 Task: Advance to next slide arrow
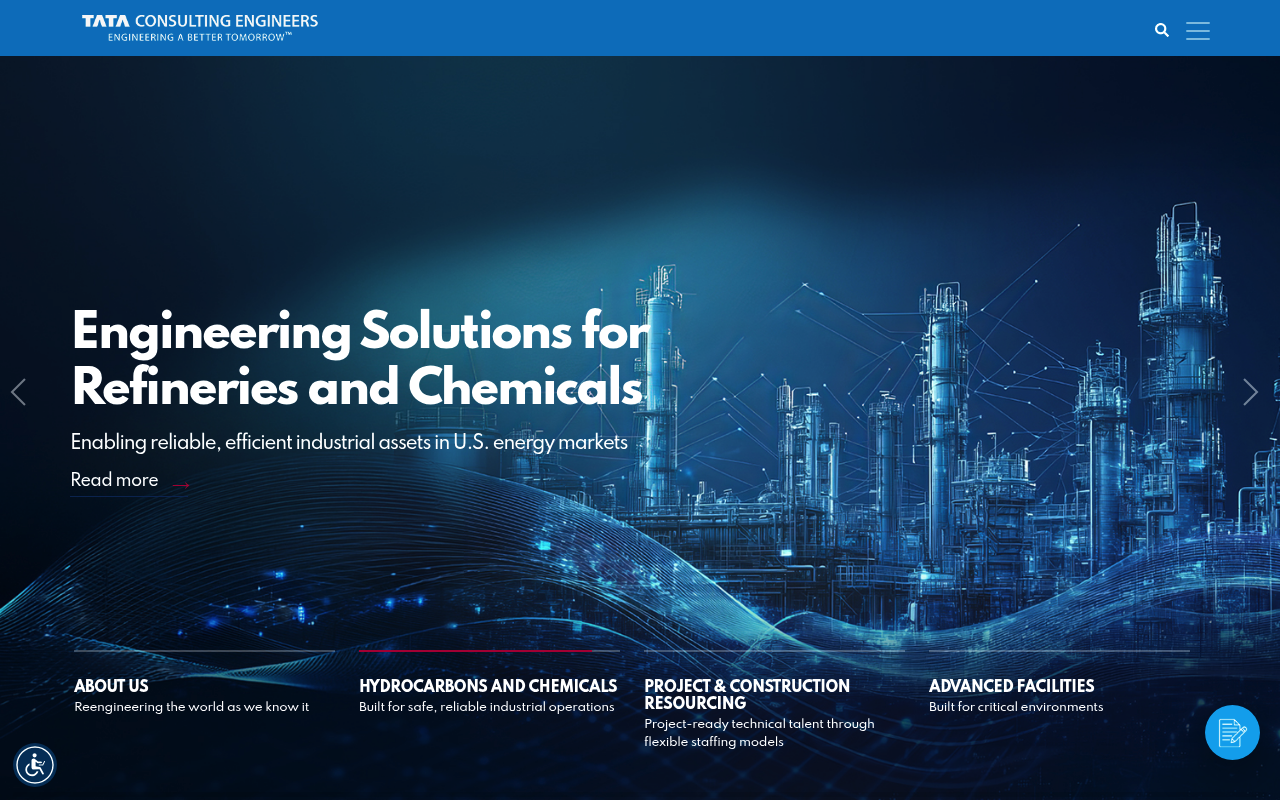coord(1250,392)
